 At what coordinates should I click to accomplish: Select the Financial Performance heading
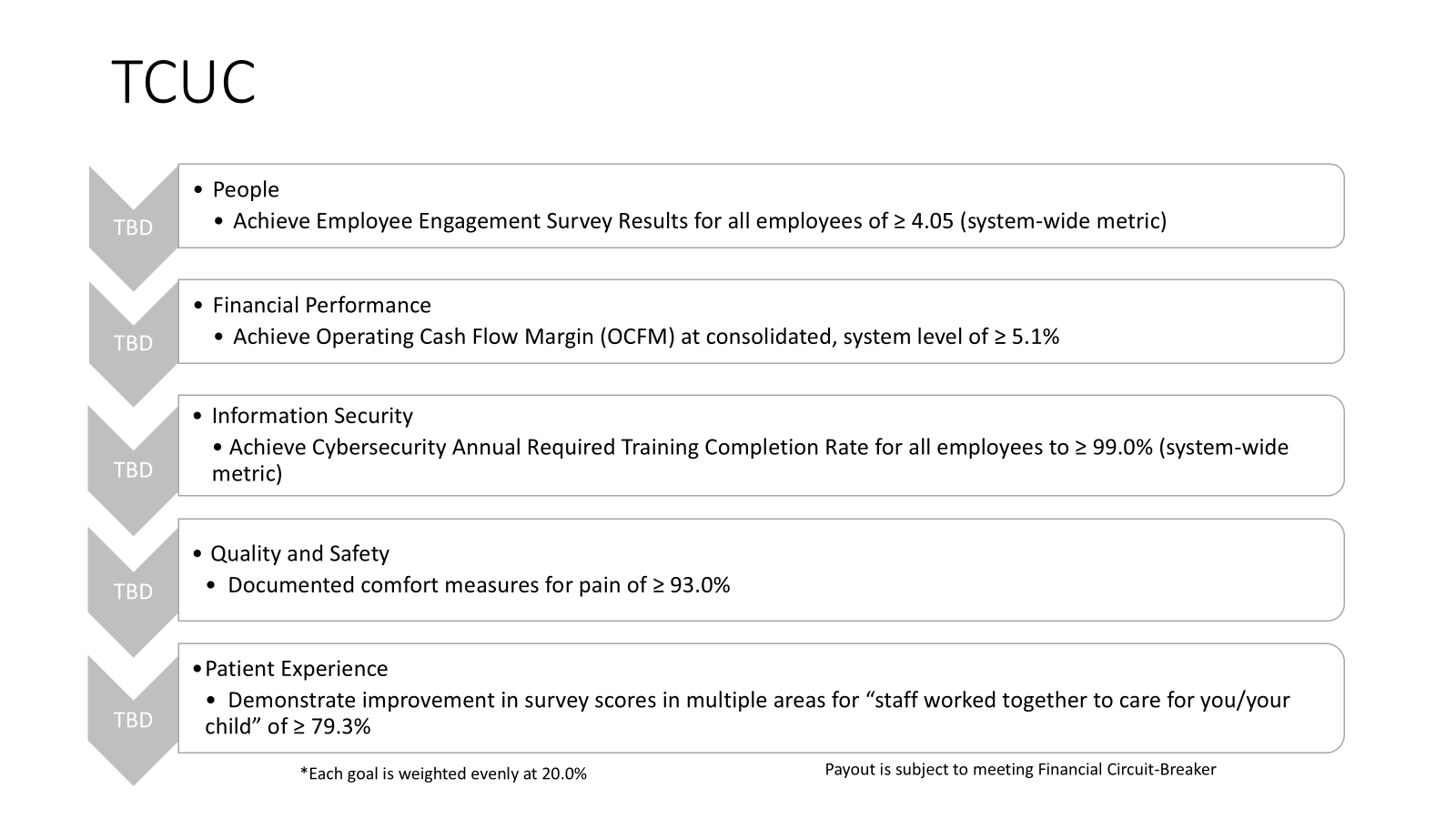321,305
